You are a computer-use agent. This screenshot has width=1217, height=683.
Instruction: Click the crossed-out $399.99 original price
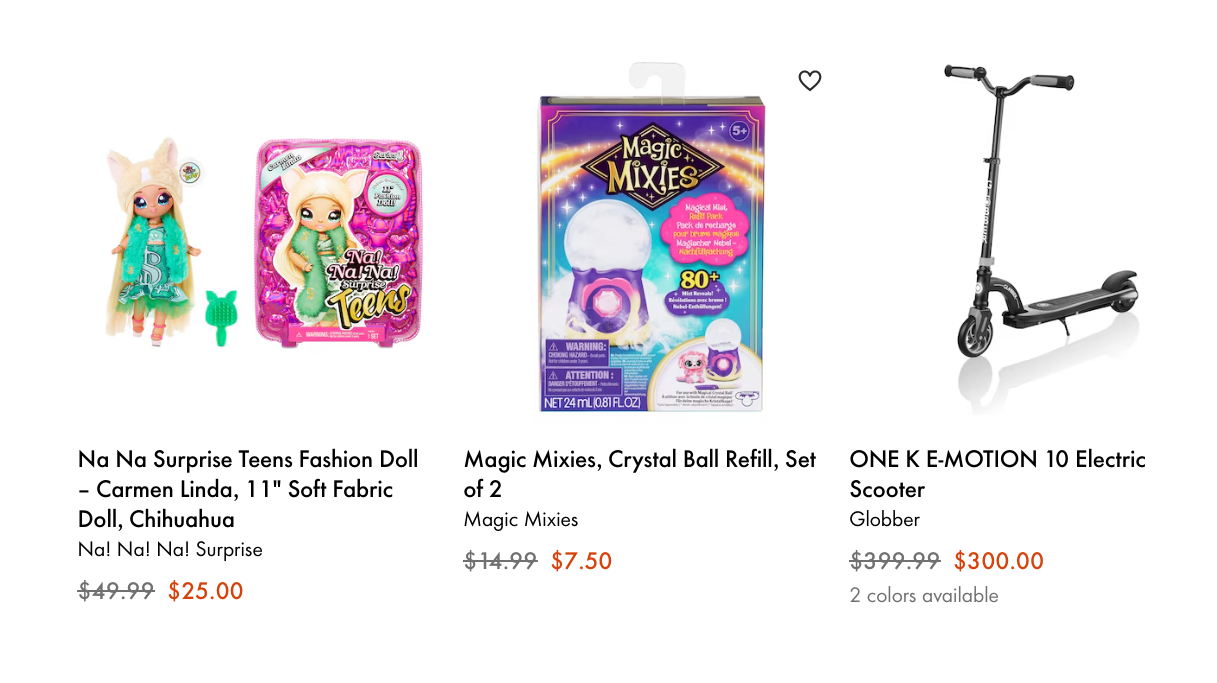tap(895, 561)
